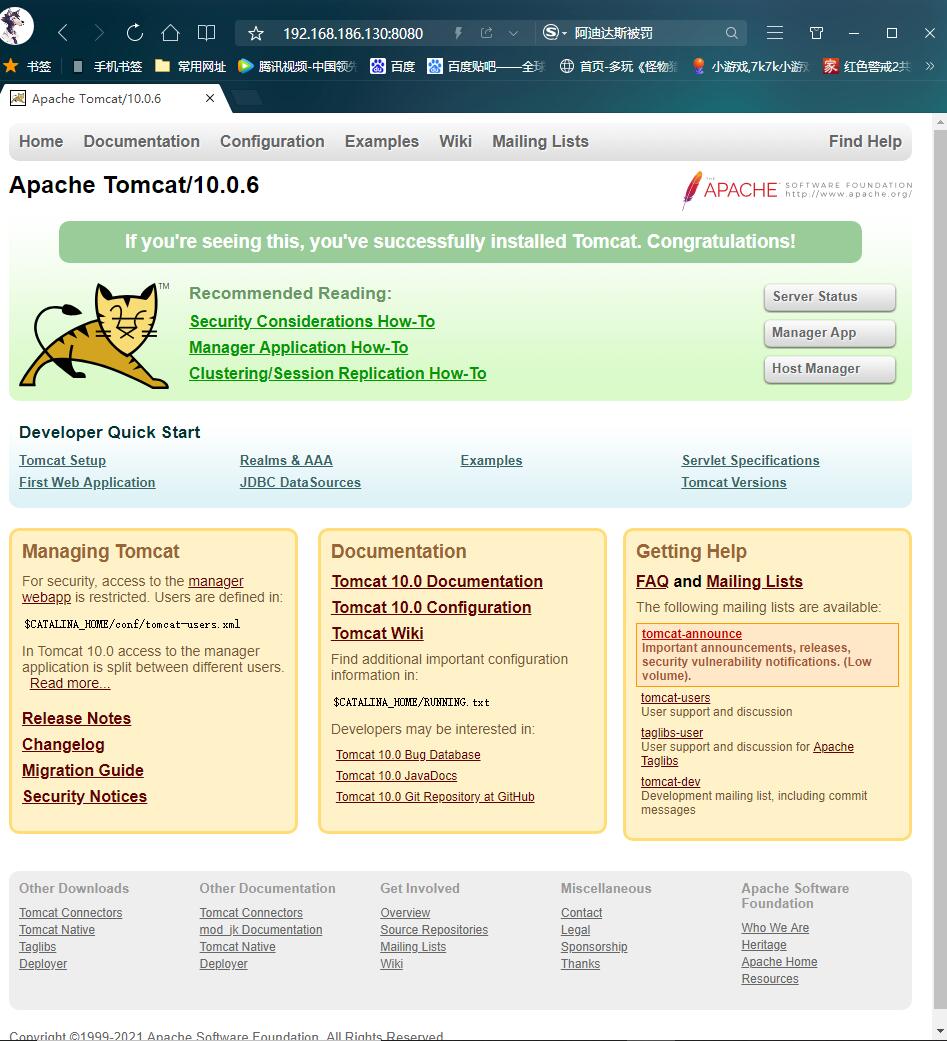Open the Security Notices link
Screen dimensions: 947x1041
point(85,797)
